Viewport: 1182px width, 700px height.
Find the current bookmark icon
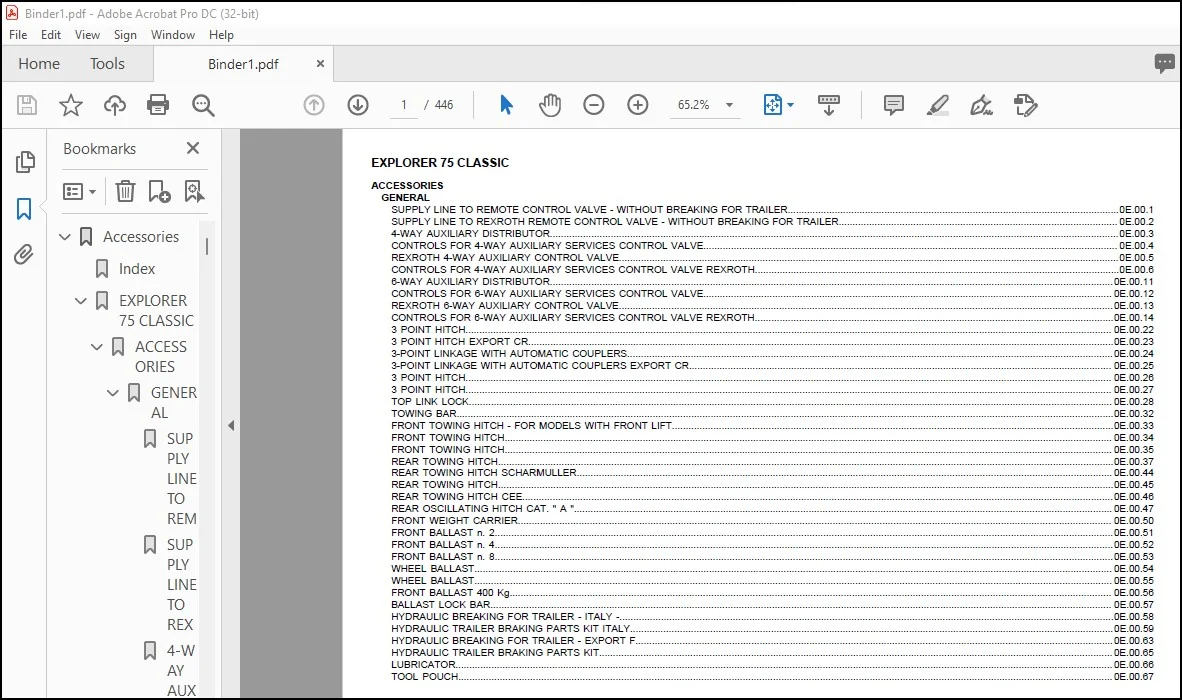point(194,191)
